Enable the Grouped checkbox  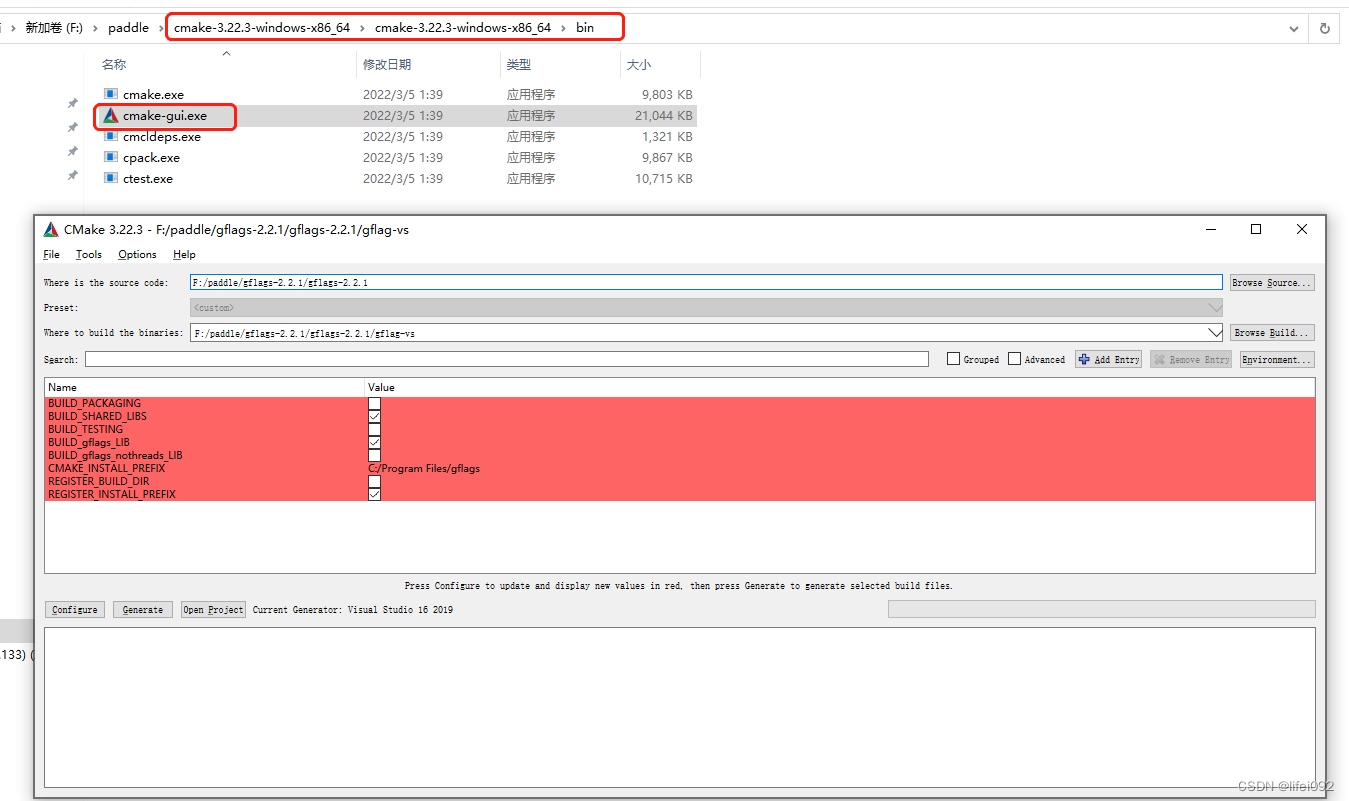coord(954,359)
